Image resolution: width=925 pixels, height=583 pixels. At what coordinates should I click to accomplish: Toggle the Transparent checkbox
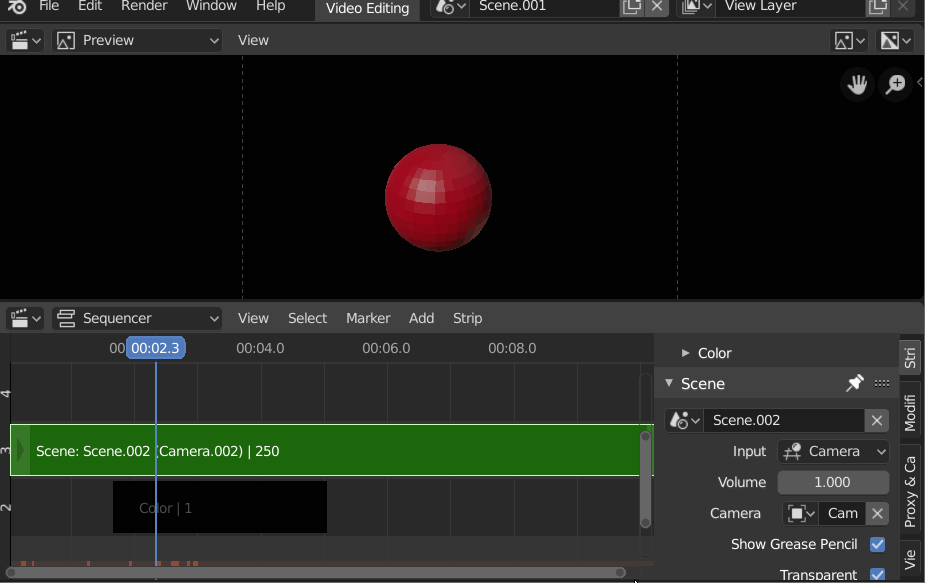coord(877,574)
